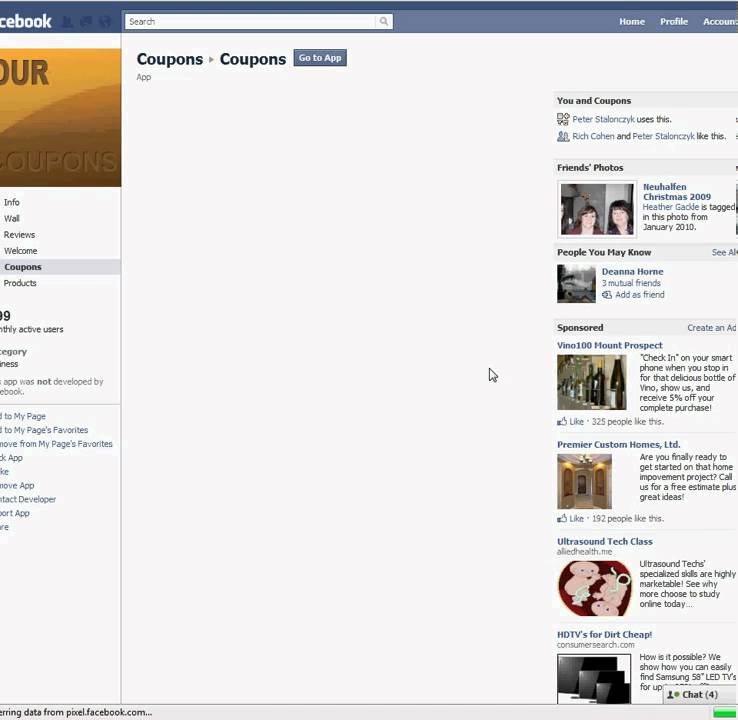The height and width of the screenshot is (720, 738).
Task: Click See All in People You May Know
Action: [724, 253]
